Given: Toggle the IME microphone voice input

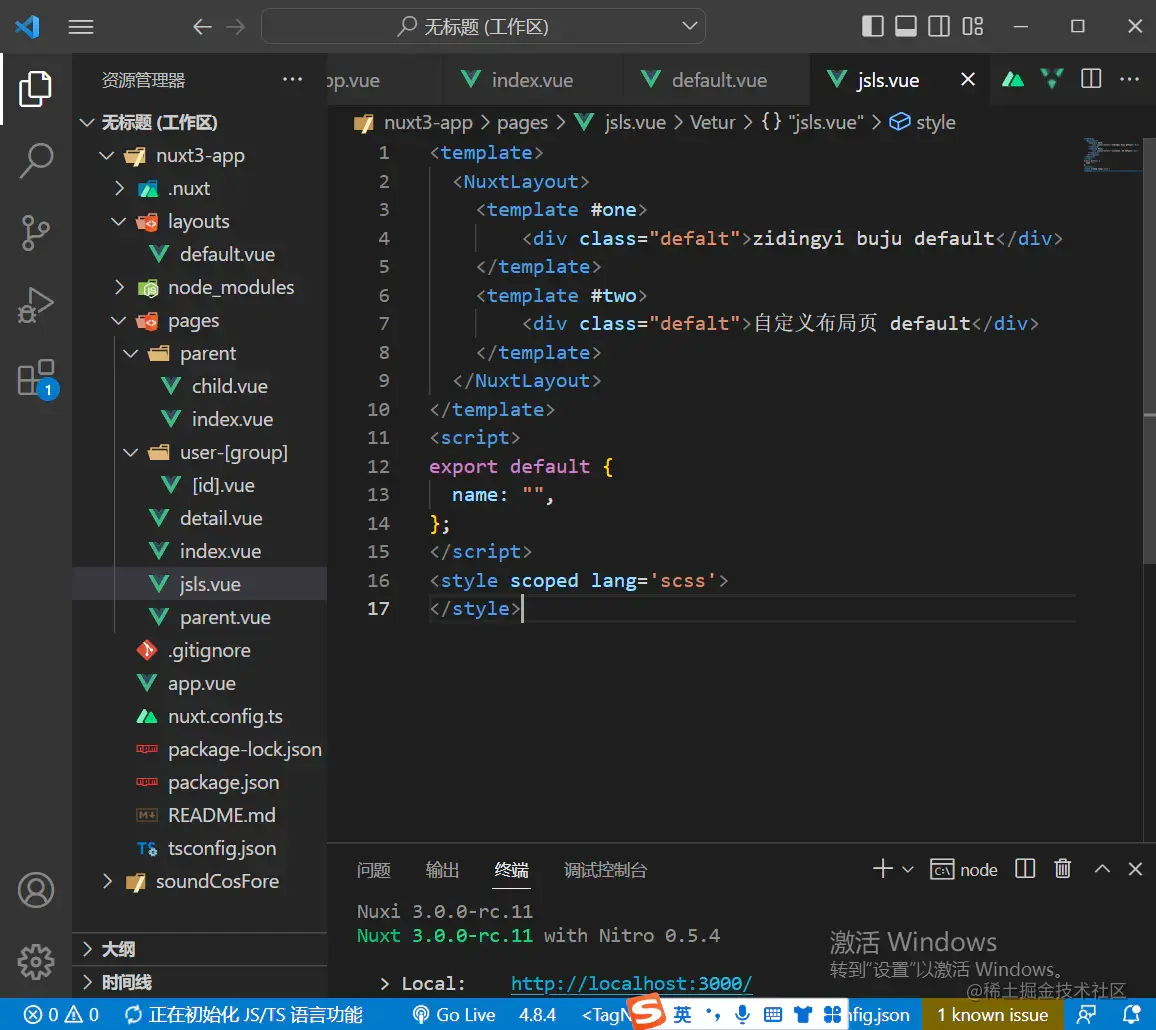Looking at the screenshot, I should [x=742, y=1015].
